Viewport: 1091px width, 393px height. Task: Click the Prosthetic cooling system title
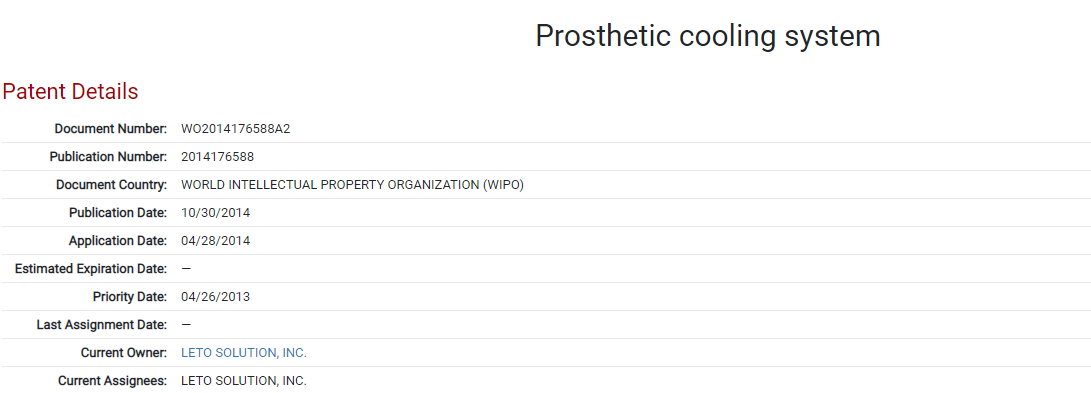tap(708, 36)
